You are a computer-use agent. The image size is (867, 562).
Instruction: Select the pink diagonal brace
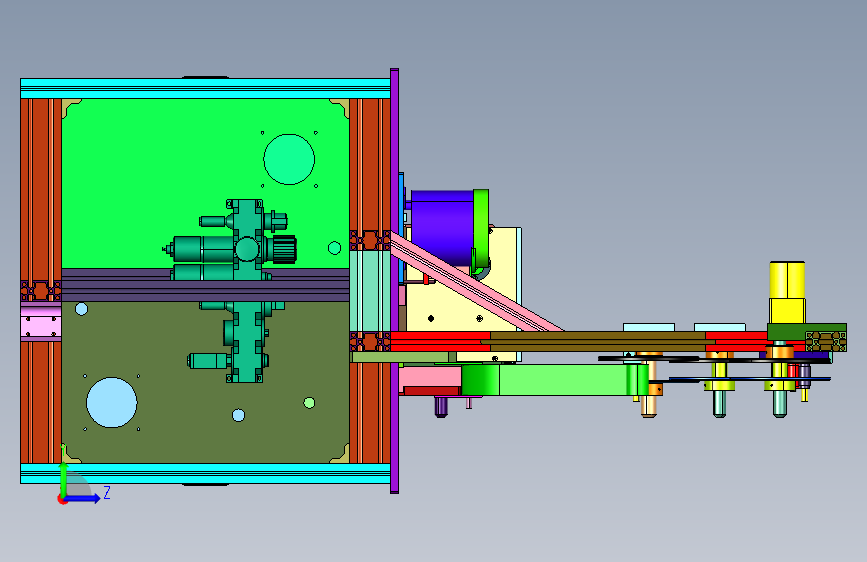(x=476, y=283)
